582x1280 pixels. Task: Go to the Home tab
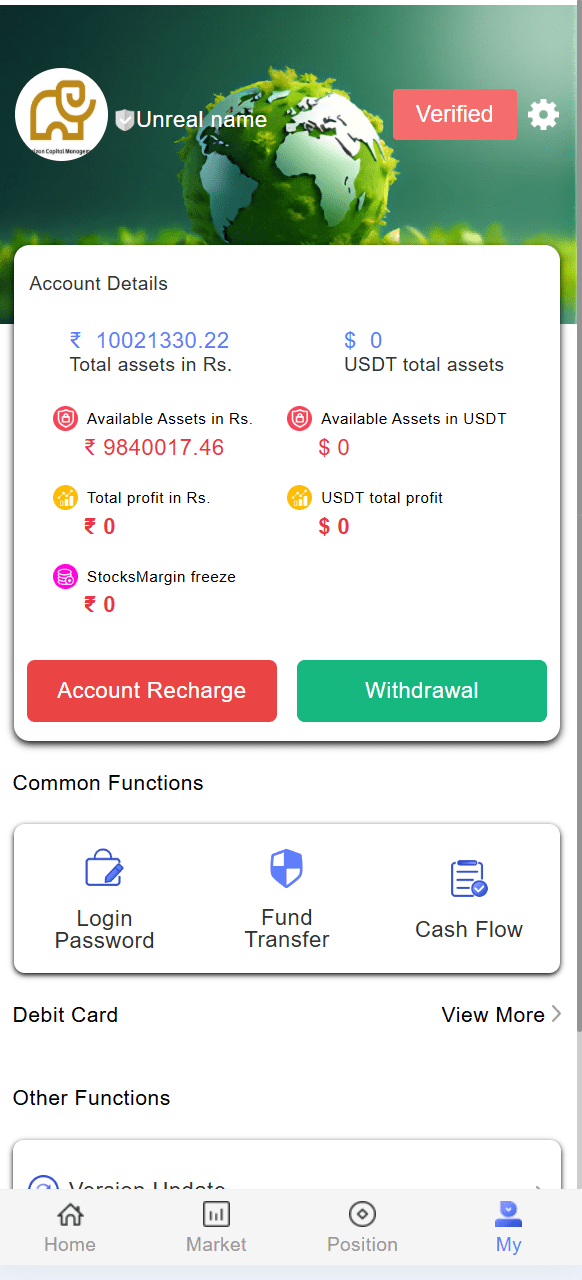click(x=70, y=1228)
